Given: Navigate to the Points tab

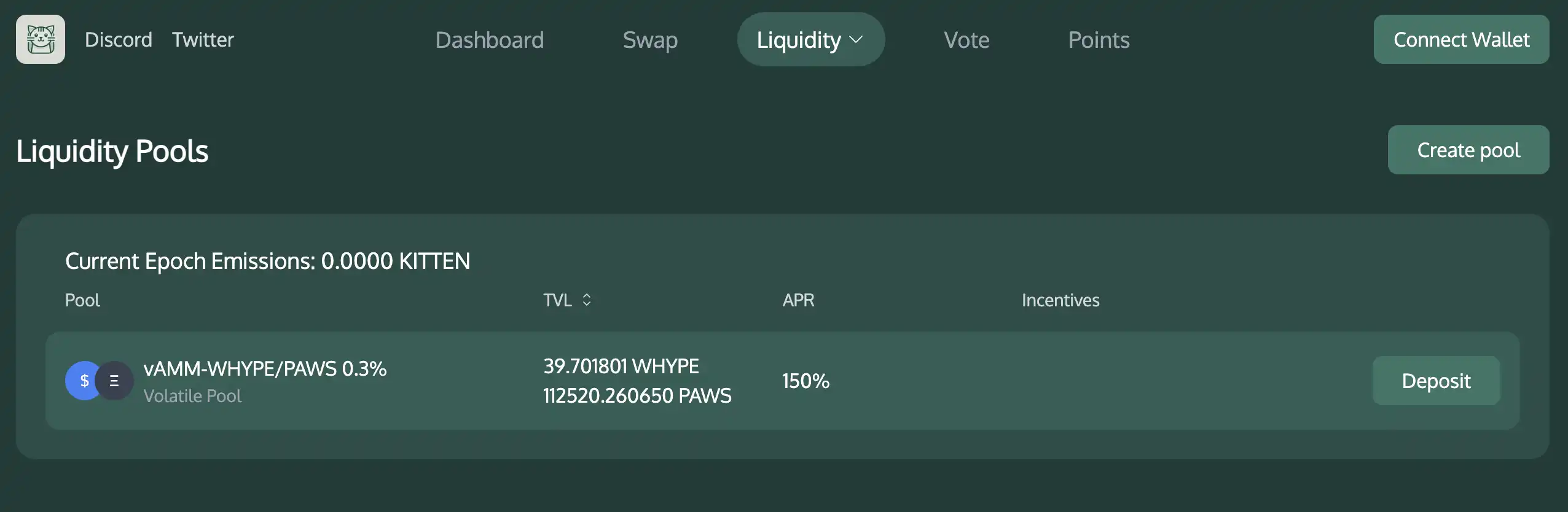Looking at the screenshot, I should [1099, 40].
